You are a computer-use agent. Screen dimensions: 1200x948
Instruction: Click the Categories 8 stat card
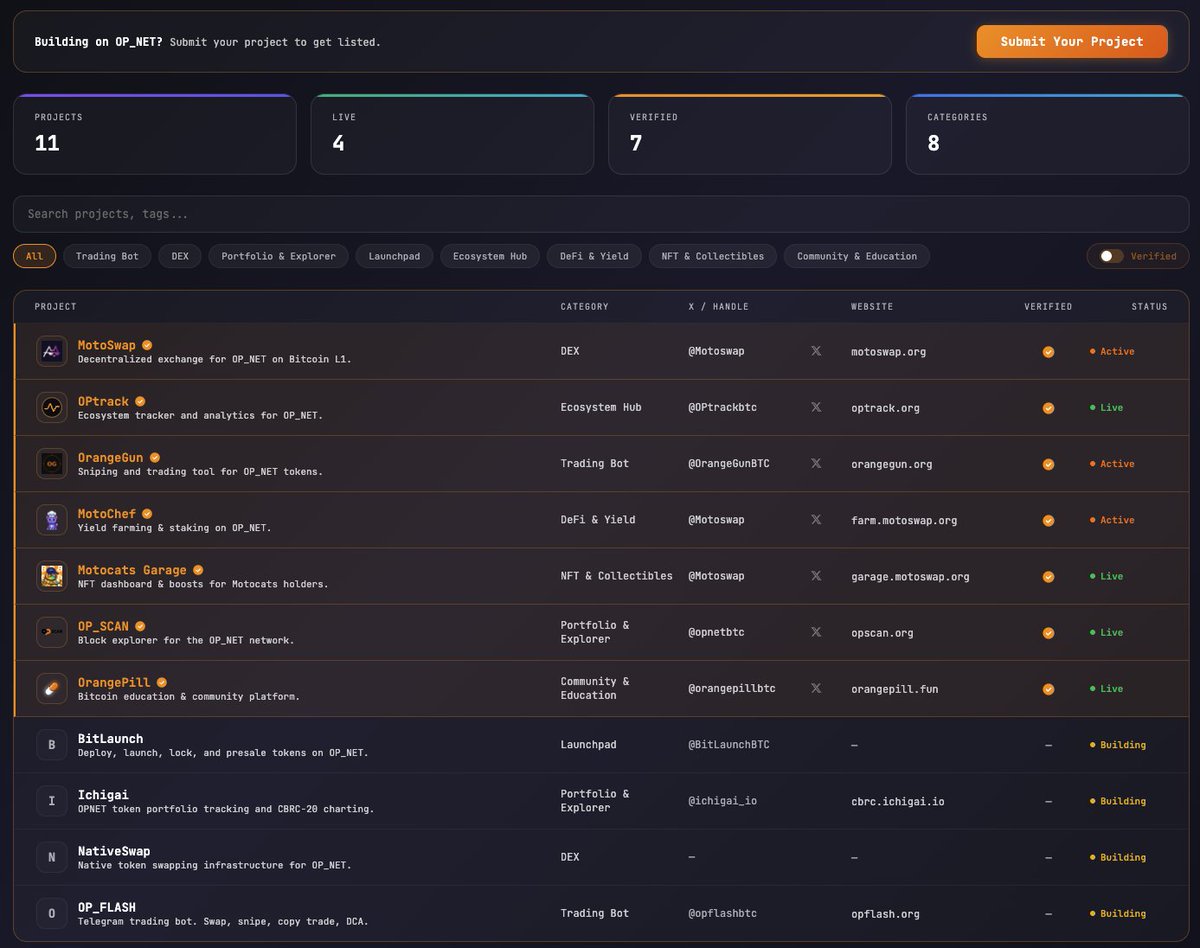(1047, 134)
